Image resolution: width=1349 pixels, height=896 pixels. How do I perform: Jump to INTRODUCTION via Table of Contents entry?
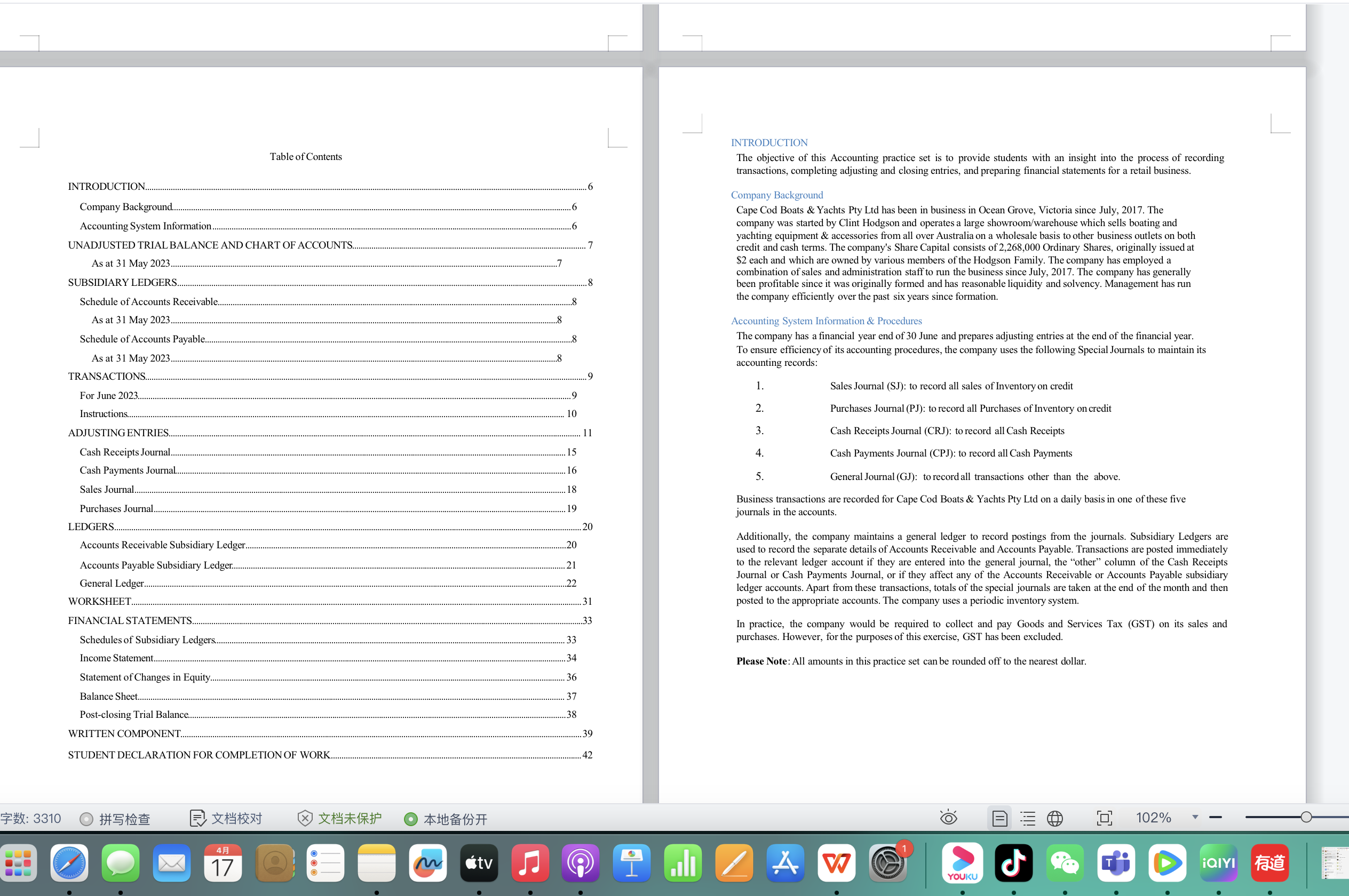(106, 186)
